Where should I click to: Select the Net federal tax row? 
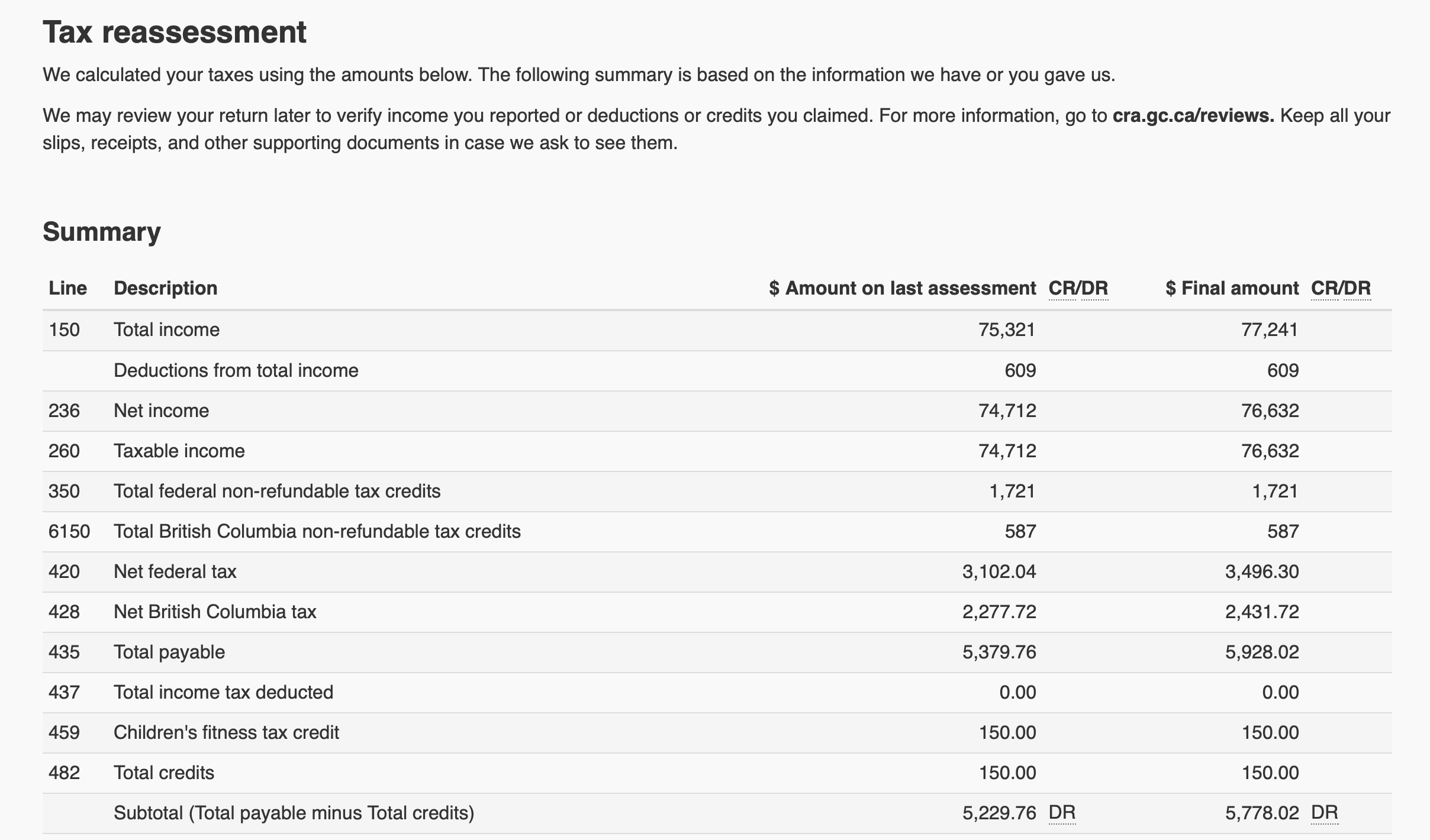click(x=175, y=572)
